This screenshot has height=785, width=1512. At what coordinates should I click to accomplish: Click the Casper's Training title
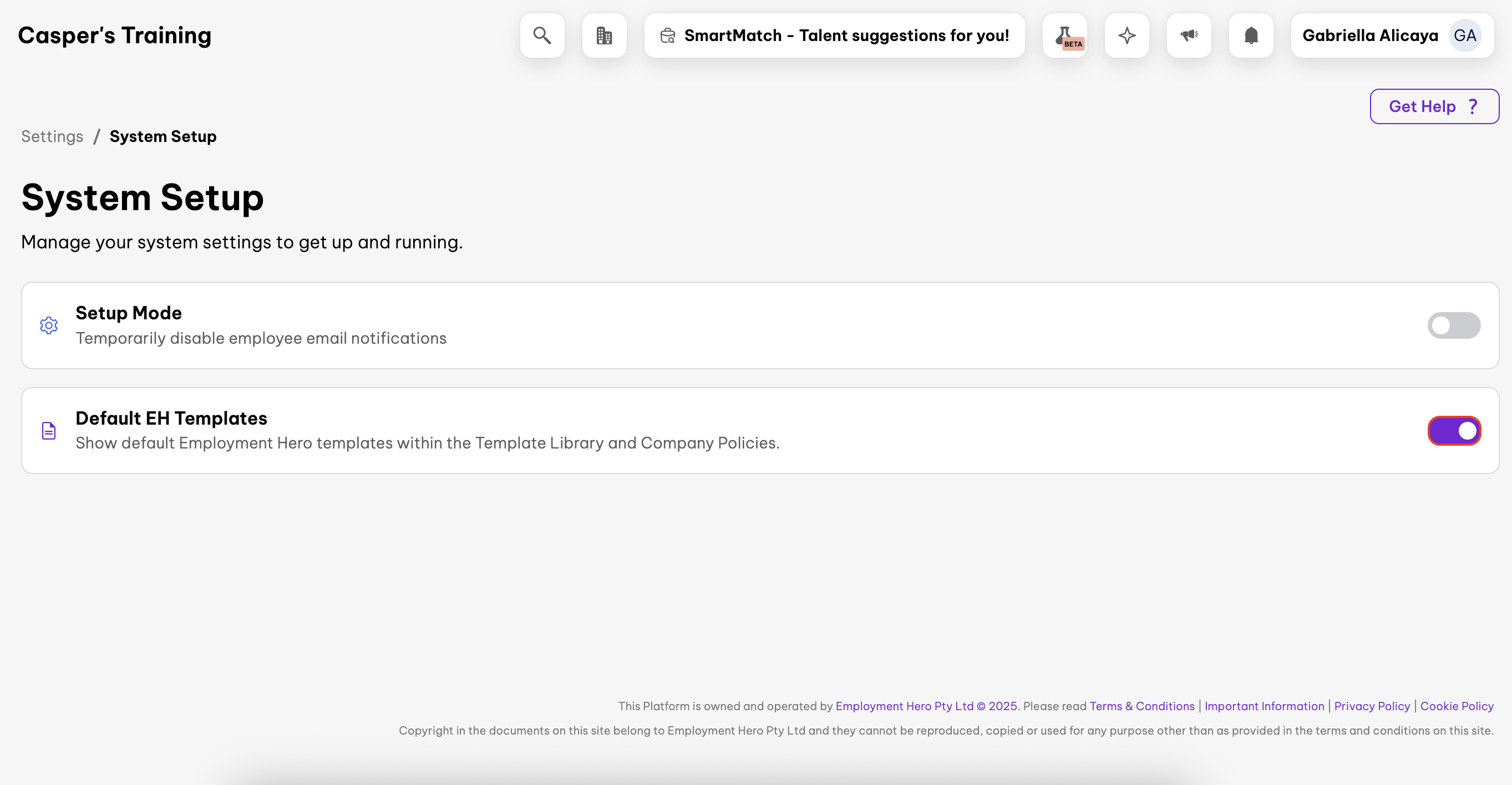click(x=114, y=36)
